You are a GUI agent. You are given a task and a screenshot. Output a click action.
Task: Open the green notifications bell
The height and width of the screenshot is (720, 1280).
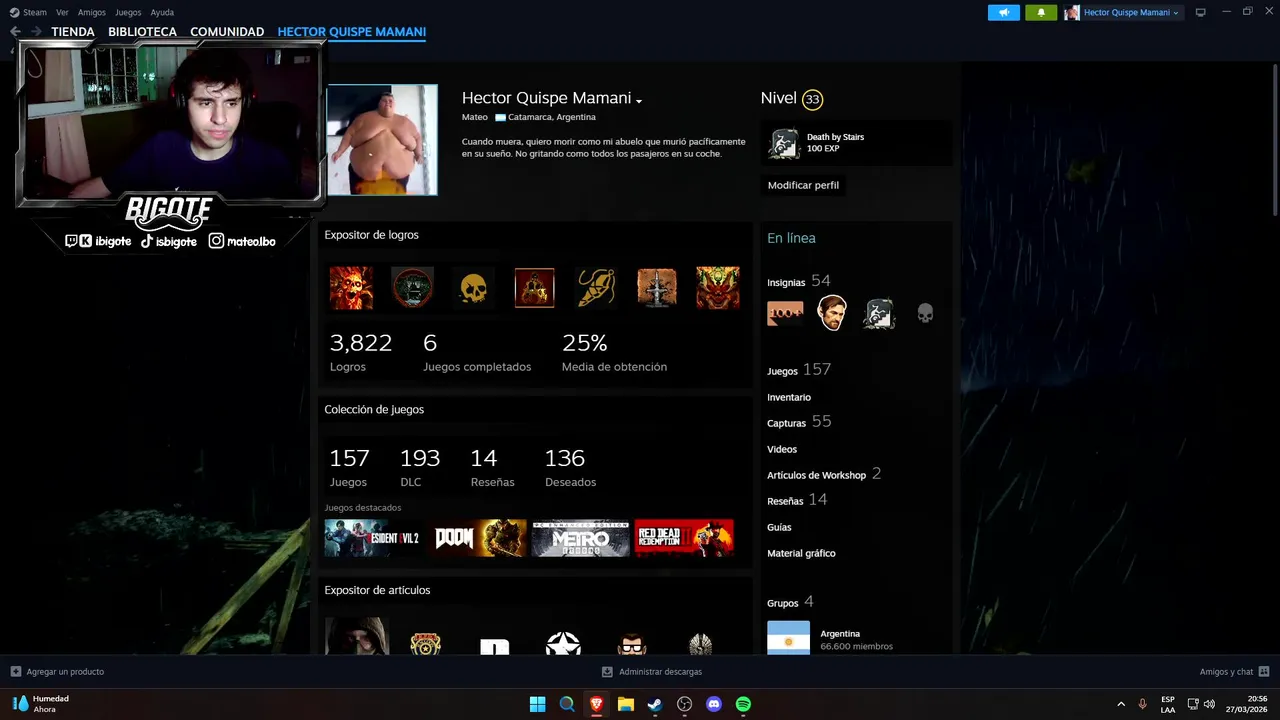pyautogui.click(x=1041, y=12)
